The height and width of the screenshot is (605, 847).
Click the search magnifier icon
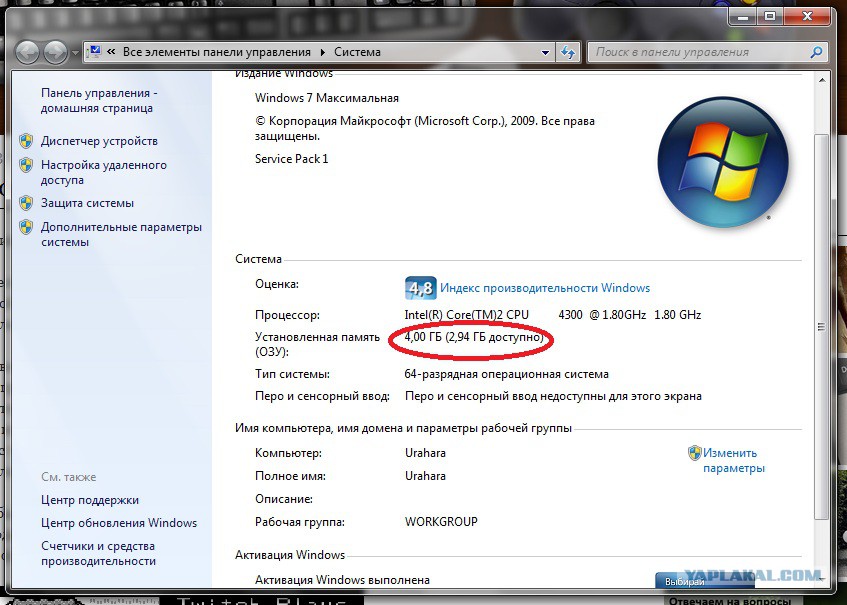(816, 52)
